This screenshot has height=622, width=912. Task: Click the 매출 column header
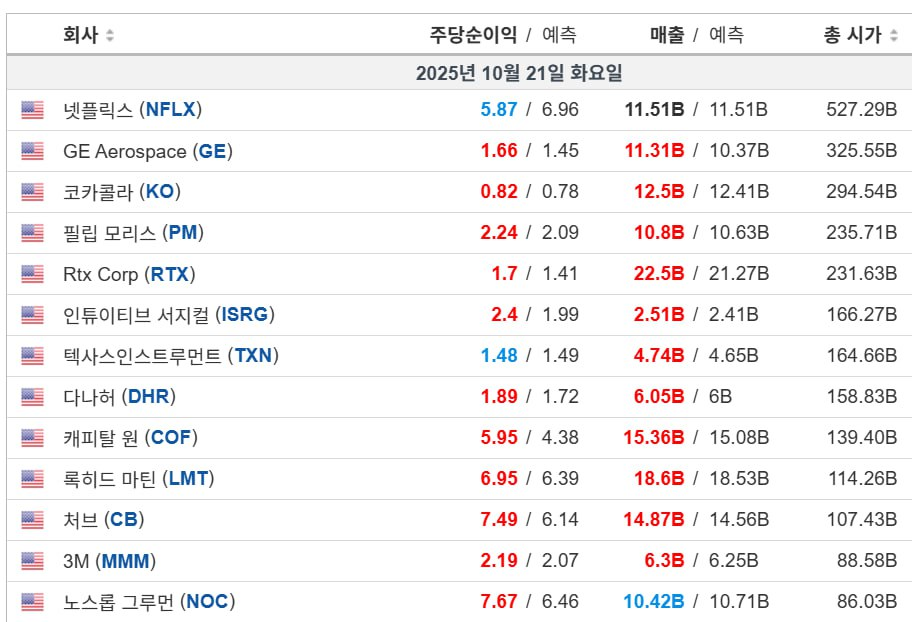[667, 35]
